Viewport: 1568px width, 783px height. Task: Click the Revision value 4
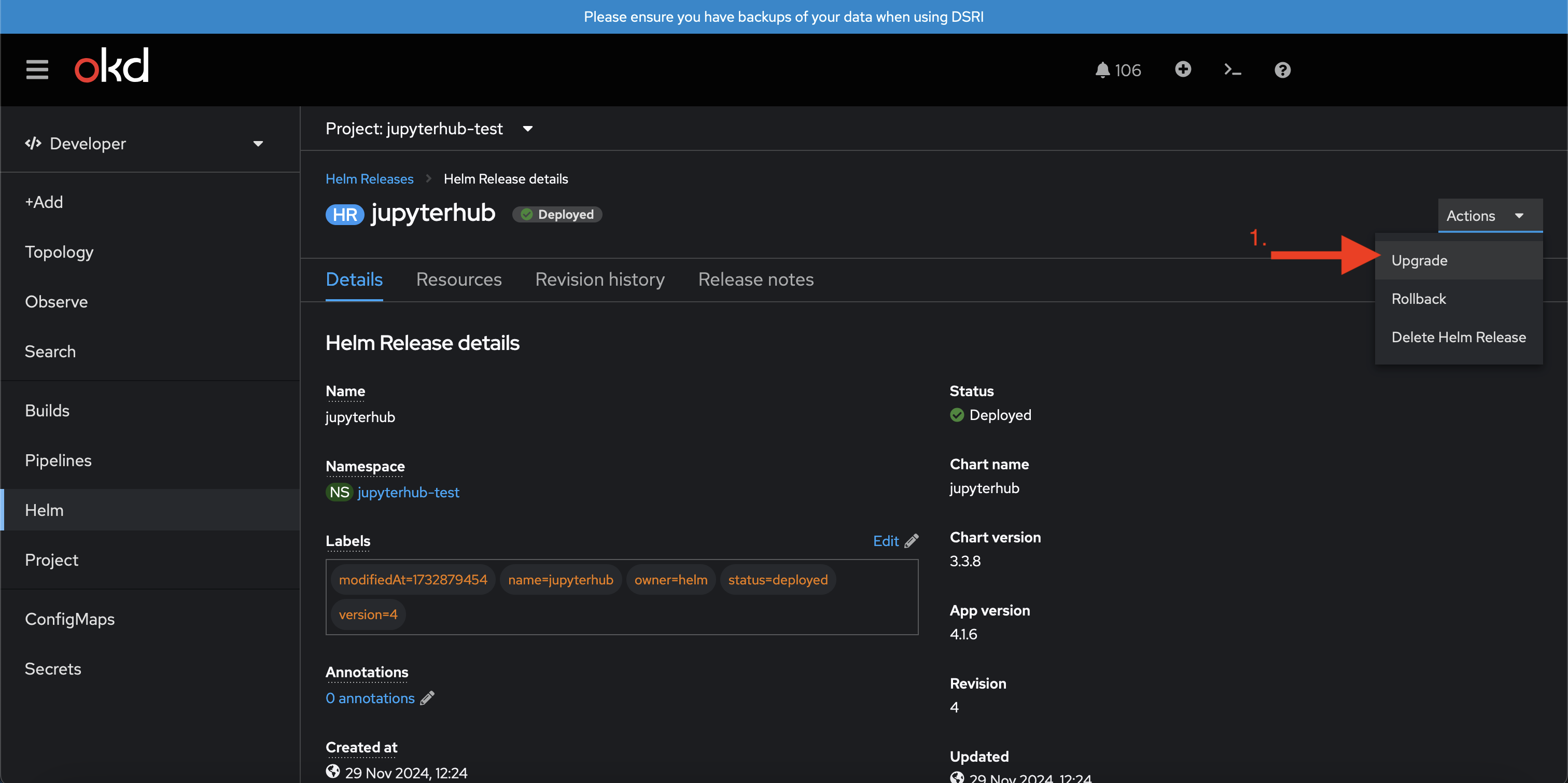[x=955, y=707]
